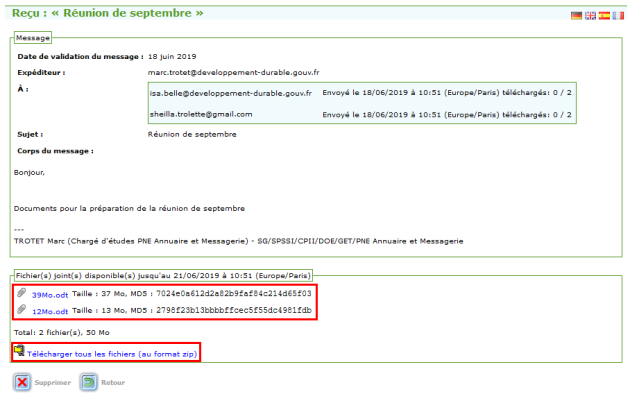
Task: Click the red X Supprimer icon
Action: [22, 382]
